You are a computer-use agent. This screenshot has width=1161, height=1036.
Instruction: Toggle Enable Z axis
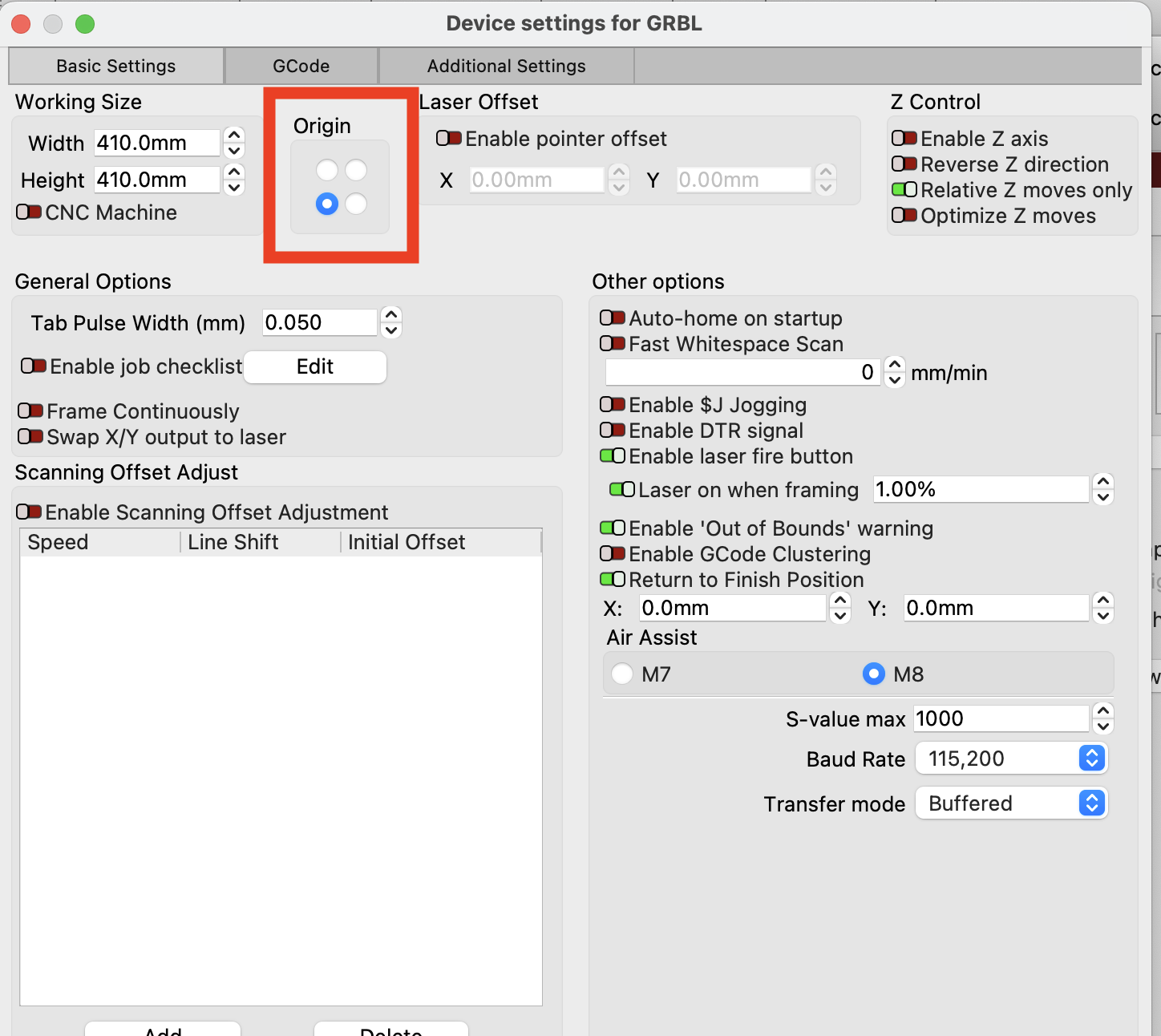[904, 139]
